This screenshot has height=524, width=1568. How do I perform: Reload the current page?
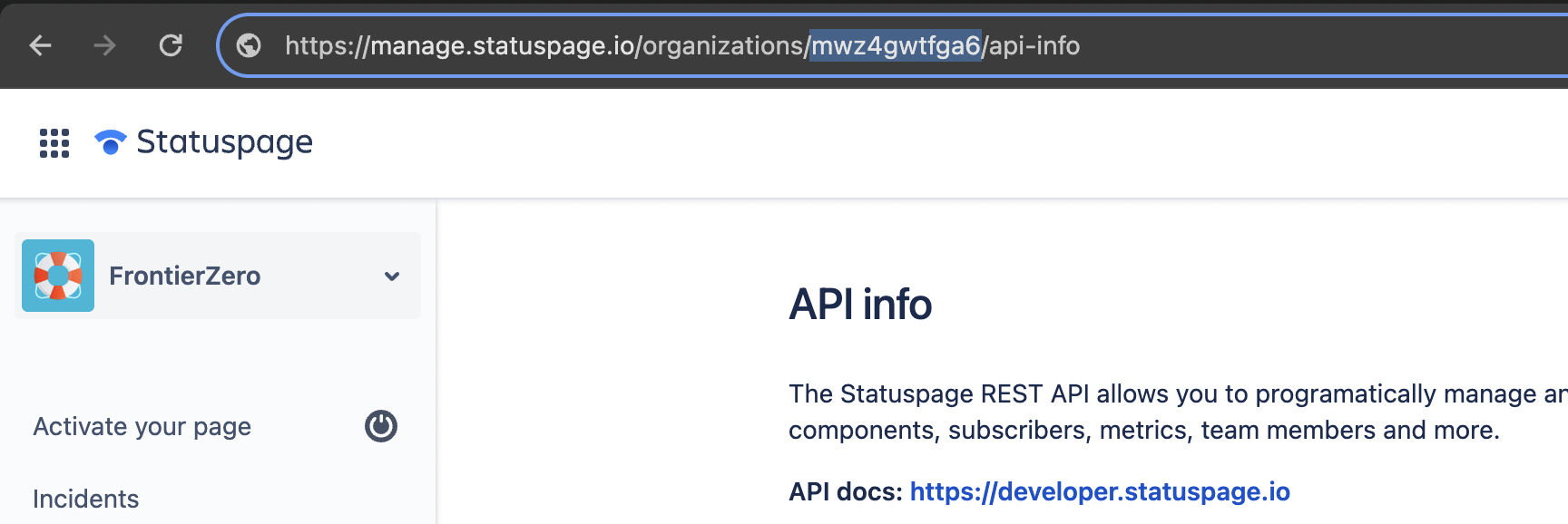pyautogui.click(x=171, y=45)
